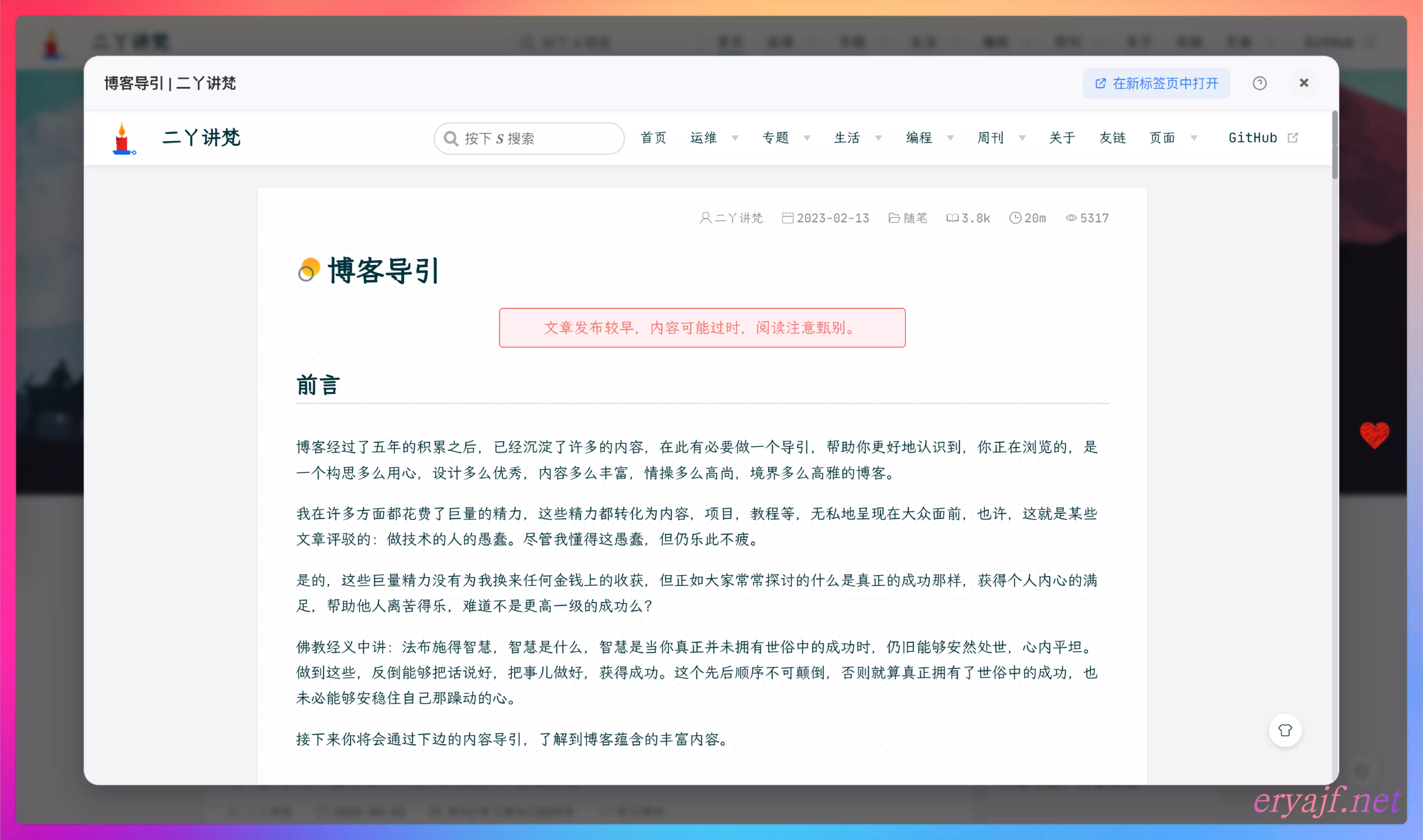Click the popup title 博客导引 | 二丫讲梵

(170, 83)
